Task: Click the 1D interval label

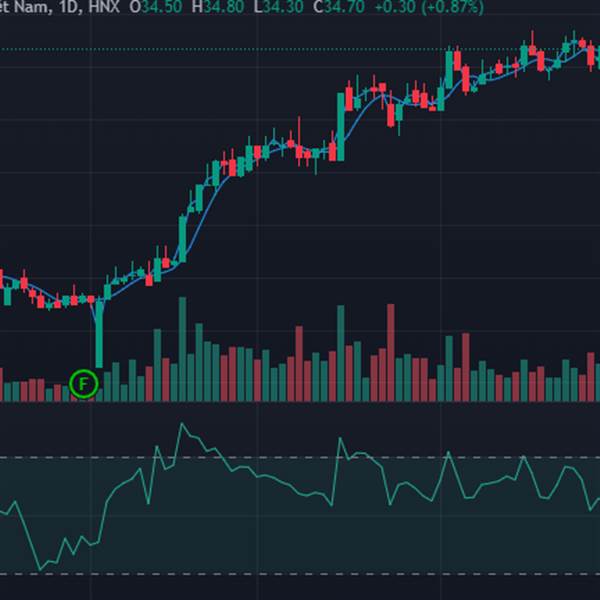Action: click(x=70, y=7)
